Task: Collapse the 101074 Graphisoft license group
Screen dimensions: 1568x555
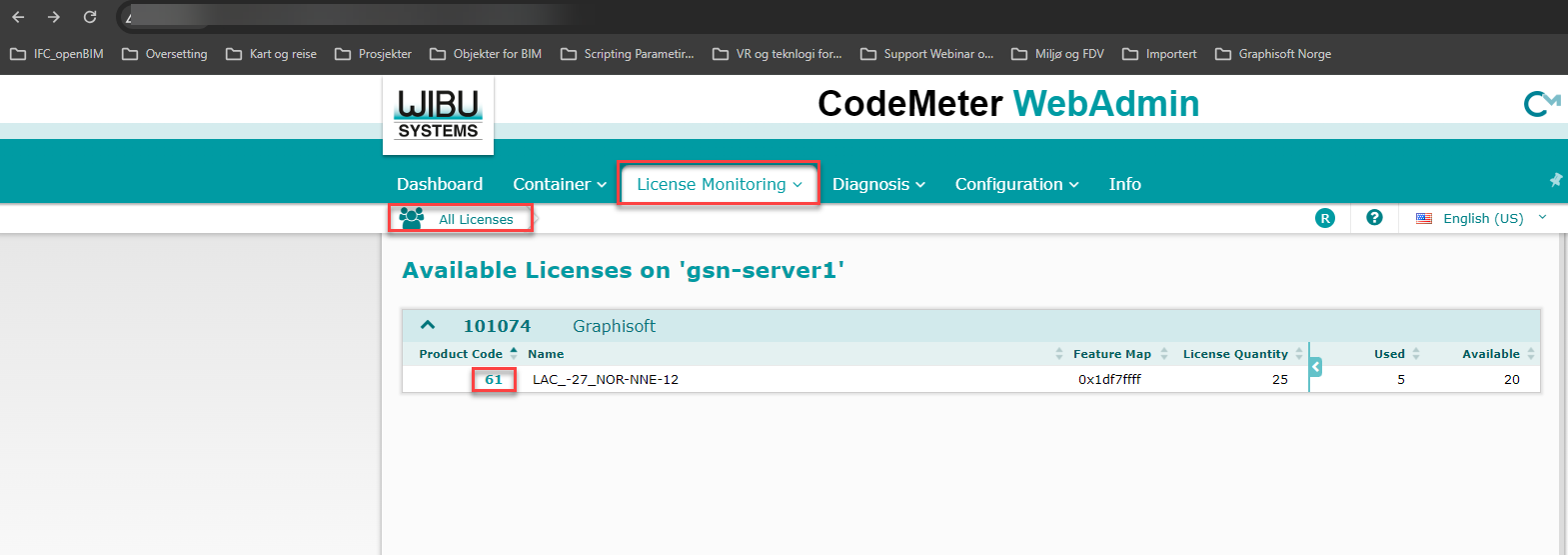Action: [428, 326]
